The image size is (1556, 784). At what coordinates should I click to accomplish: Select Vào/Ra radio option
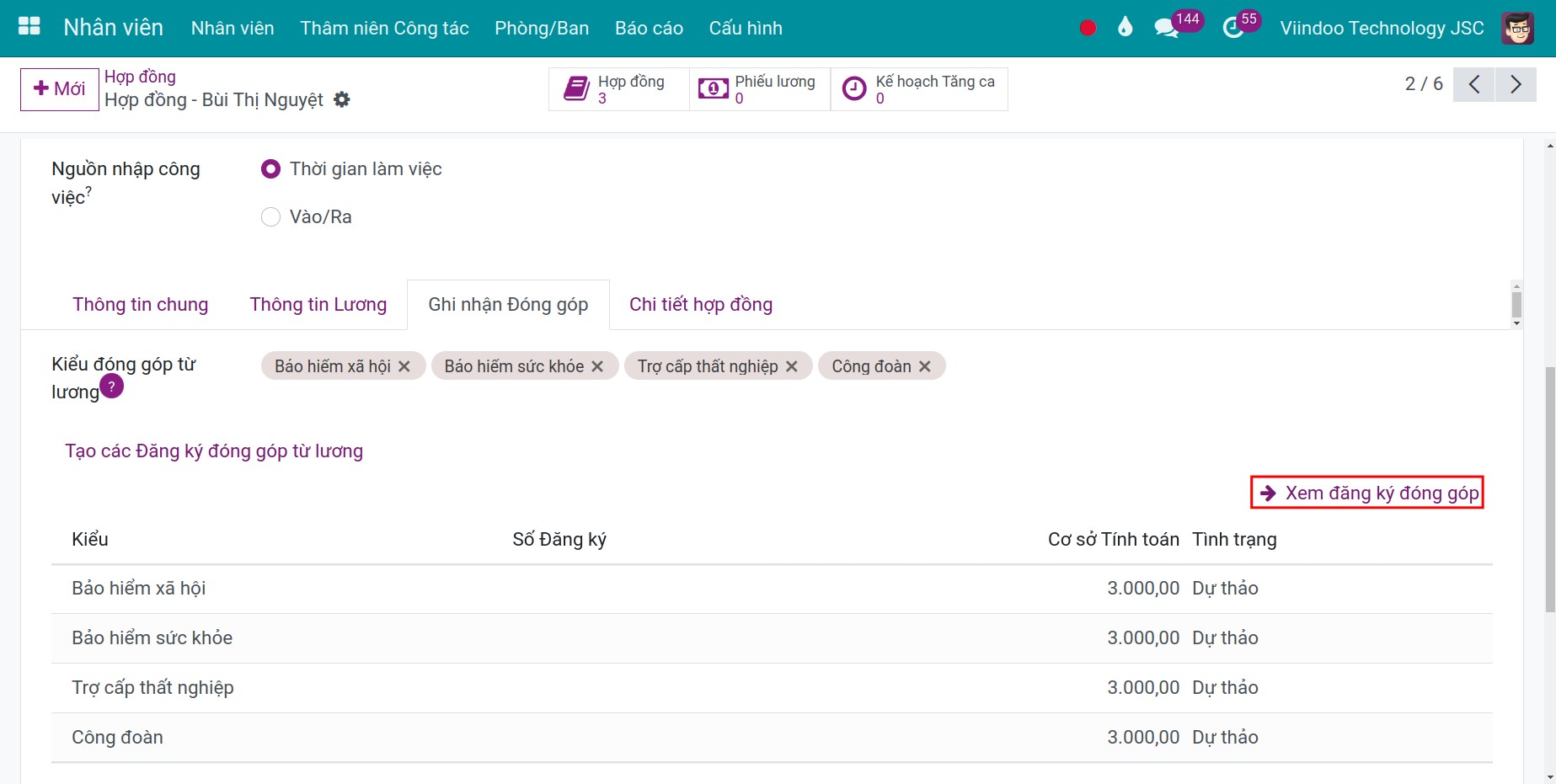[x=270, y=217]
